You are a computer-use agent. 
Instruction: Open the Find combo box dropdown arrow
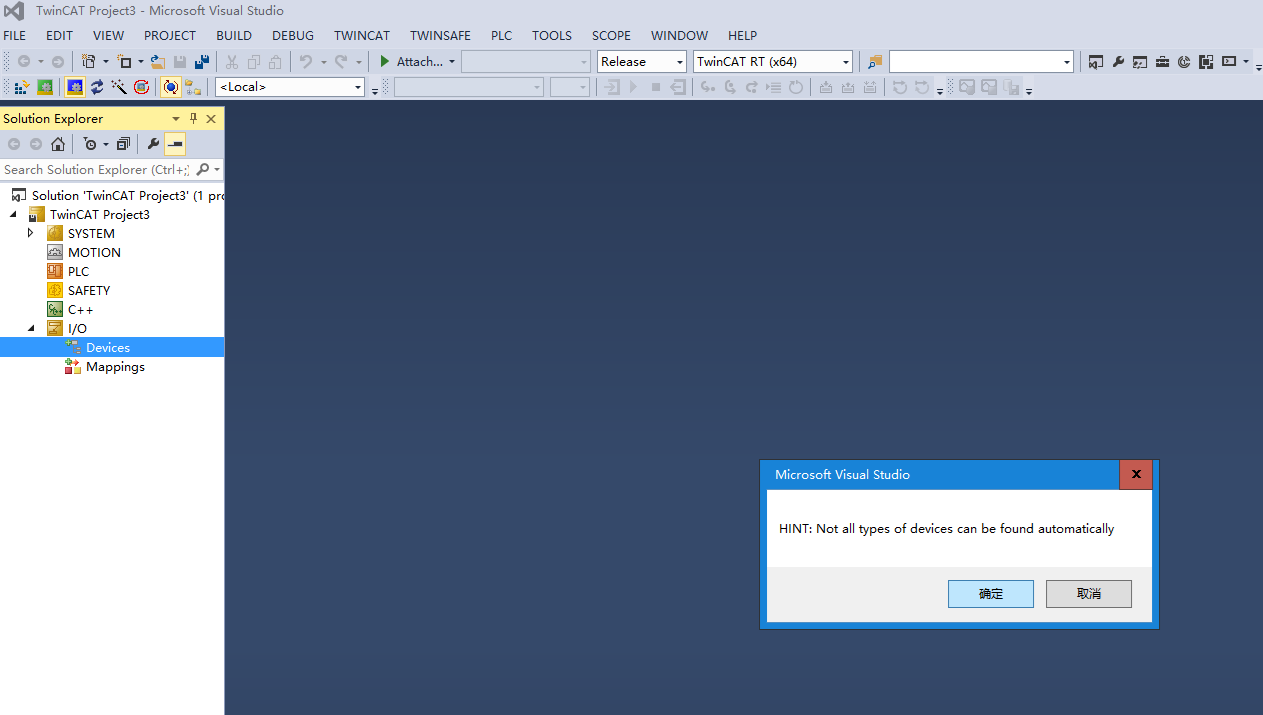point(1066,62)
